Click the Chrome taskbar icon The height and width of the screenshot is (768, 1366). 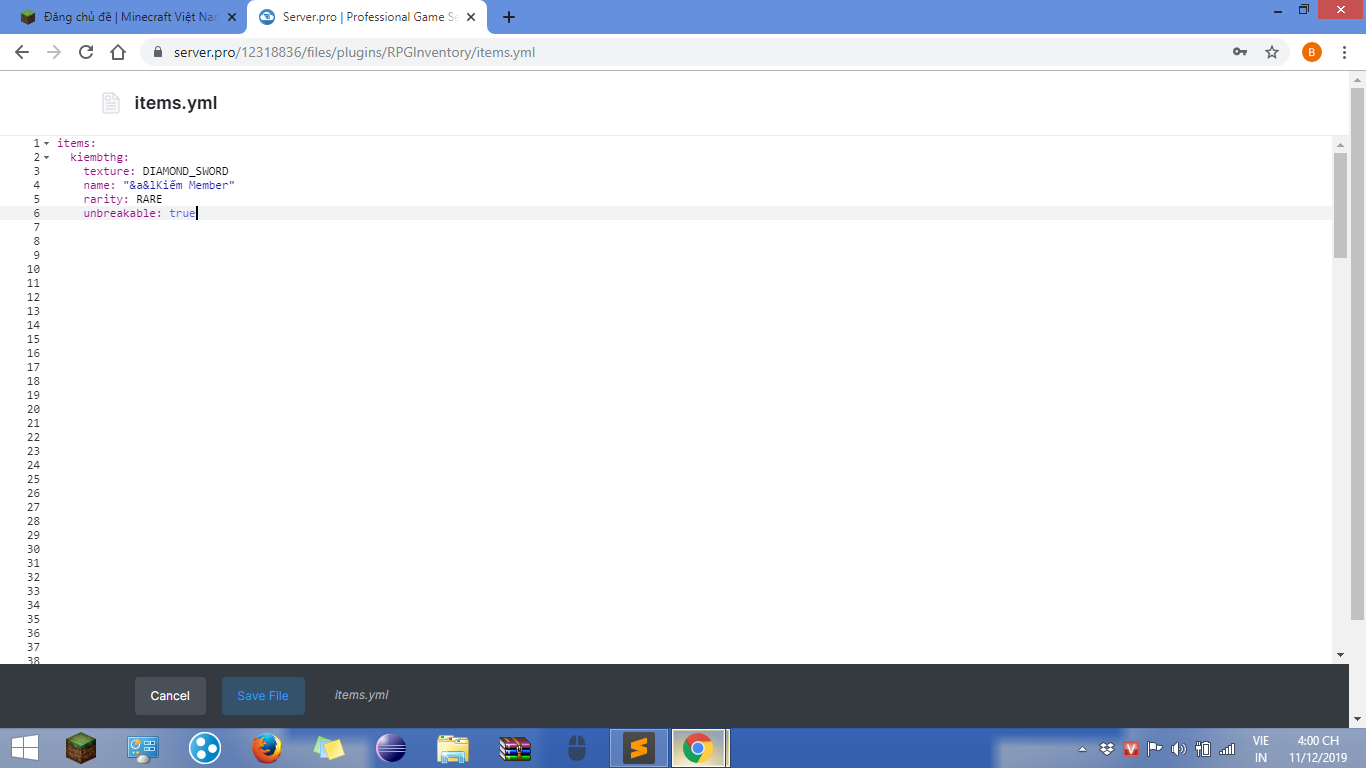[x=698, y=748]
